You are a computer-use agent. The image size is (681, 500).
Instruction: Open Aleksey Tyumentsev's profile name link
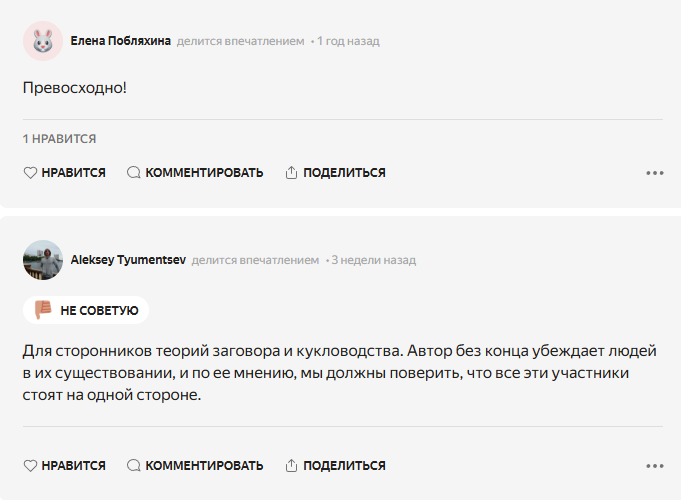(x=128, y=260)
